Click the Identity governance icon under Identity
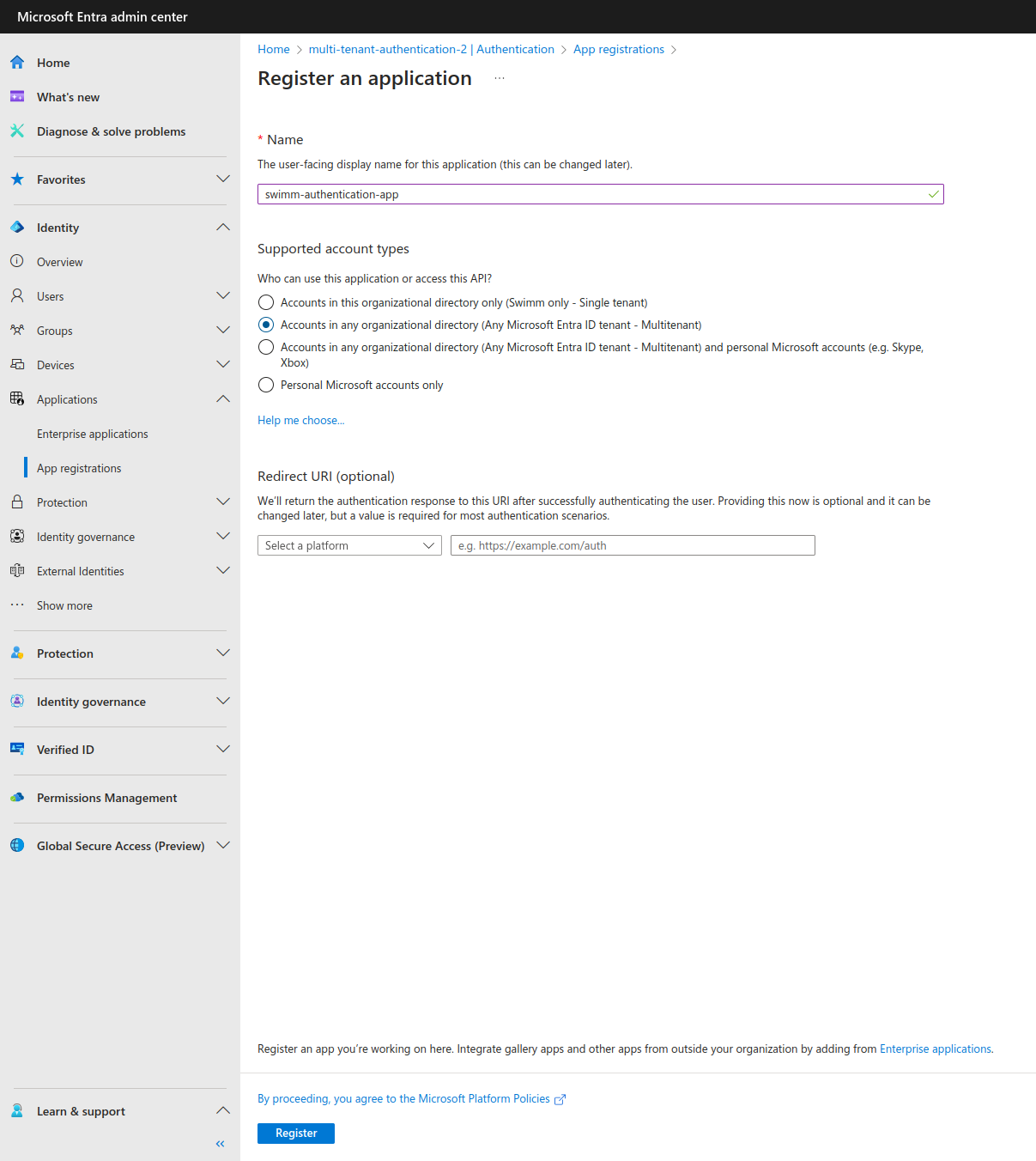The image size is (1036, 1161). click(17, 536)
